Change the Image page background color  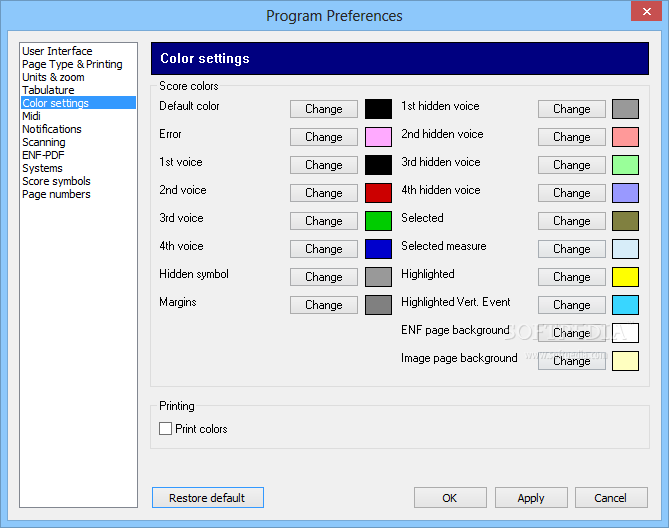[572, 361]
